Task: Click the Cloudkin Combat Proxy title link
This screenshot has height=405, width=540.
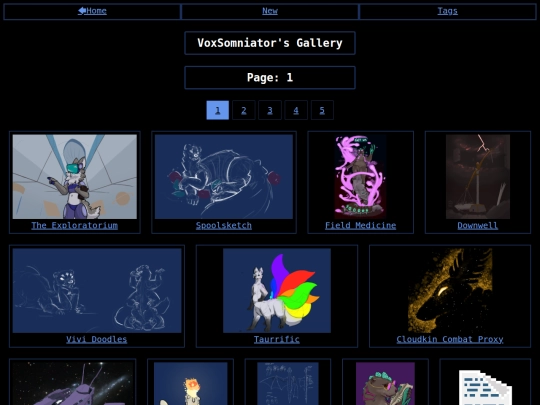Action: point(450,340)
